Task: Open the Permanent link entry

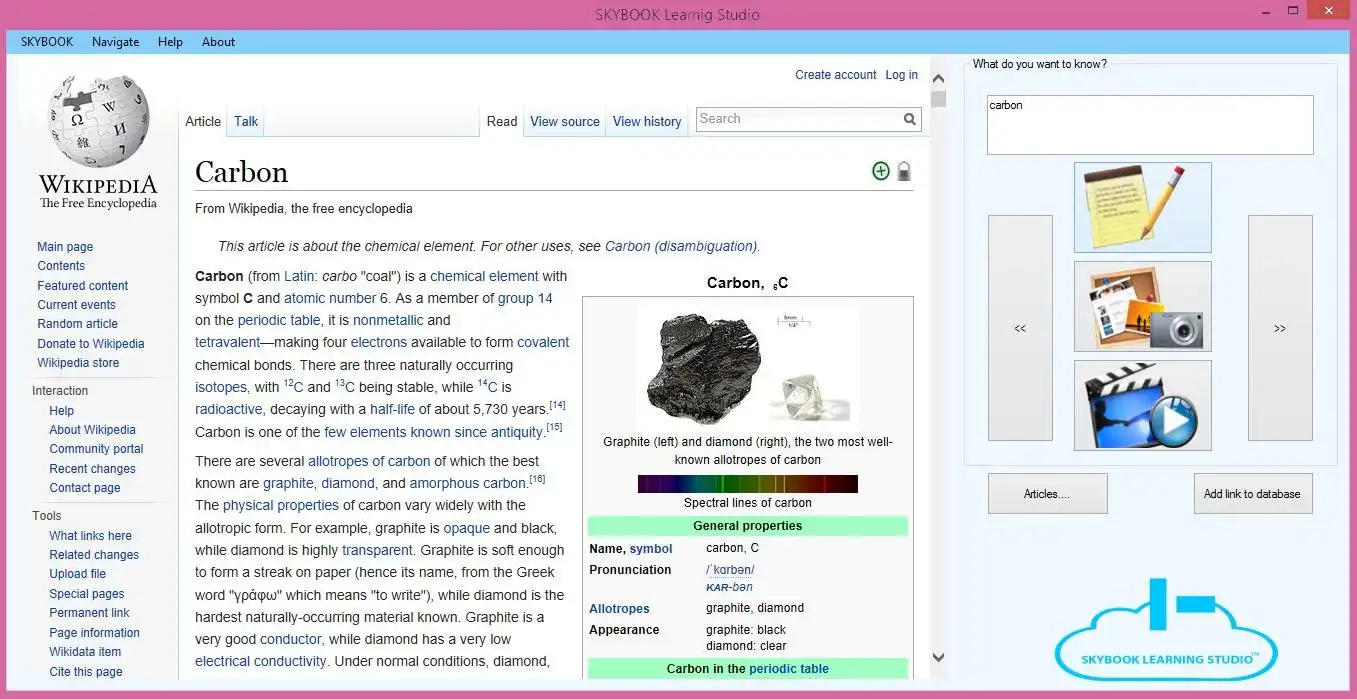Action: click(89, 613)
